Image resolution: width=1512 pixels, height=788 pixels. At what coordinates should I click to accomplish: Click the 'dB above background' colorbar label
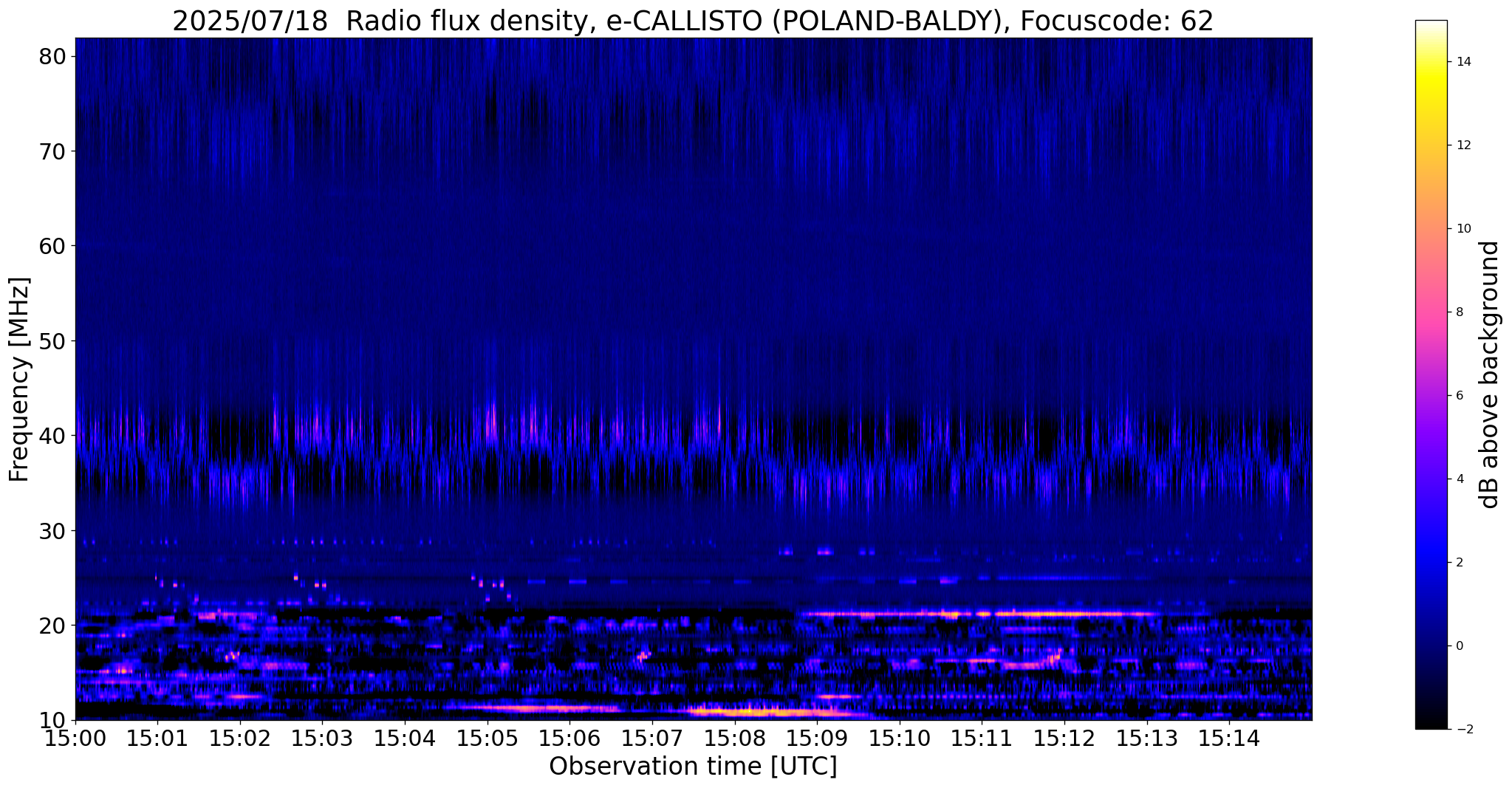coord(1490,374)
